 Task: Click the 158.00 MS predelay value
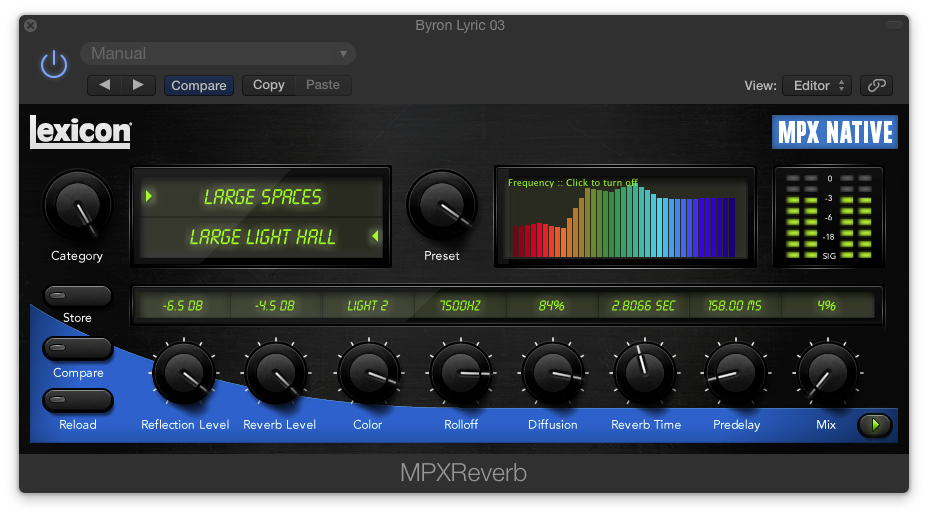tap(735, 306)
